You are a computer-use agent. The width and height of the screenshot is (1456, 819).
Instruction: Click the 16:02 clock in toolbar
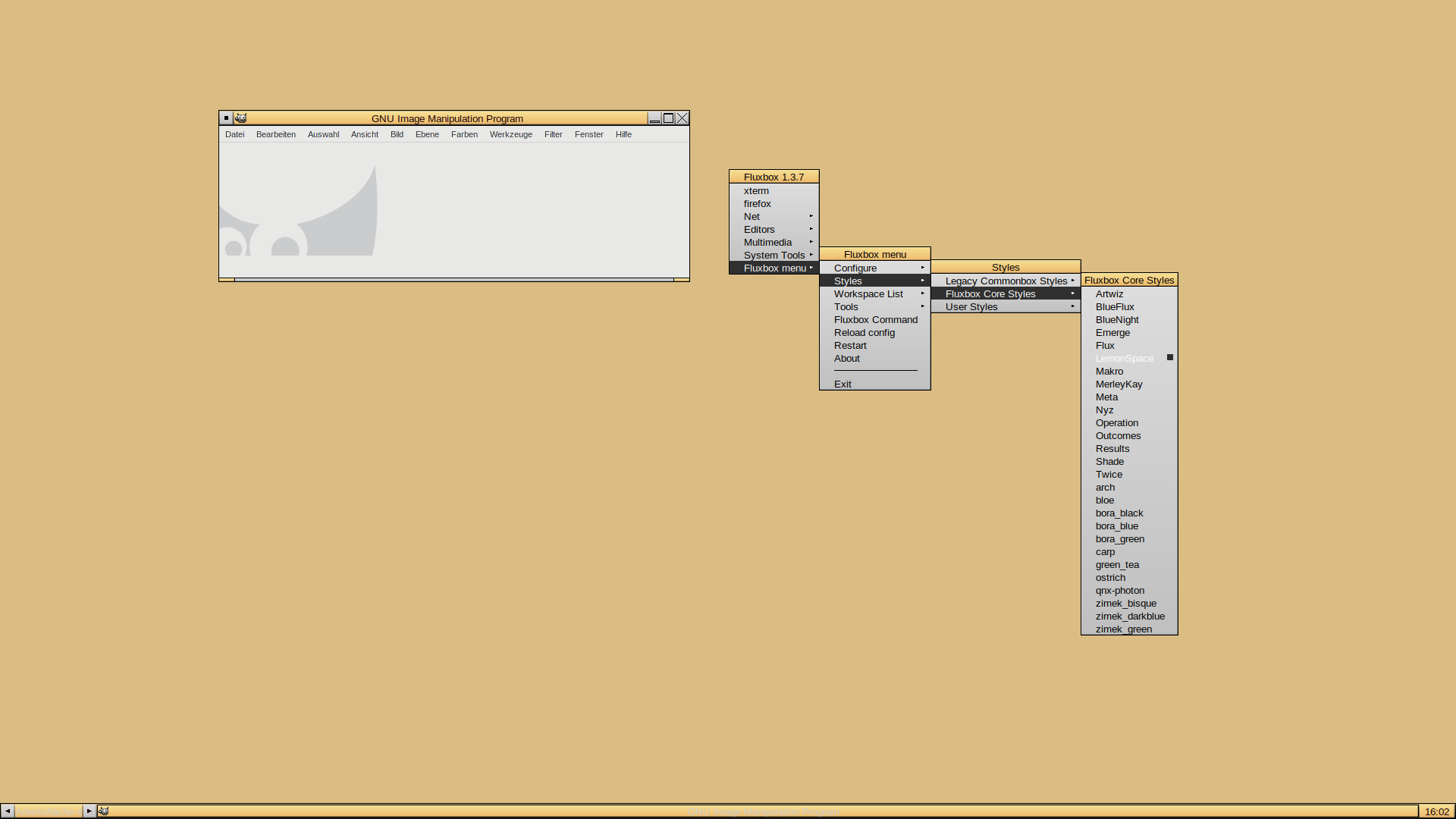tap(1436, 811)
